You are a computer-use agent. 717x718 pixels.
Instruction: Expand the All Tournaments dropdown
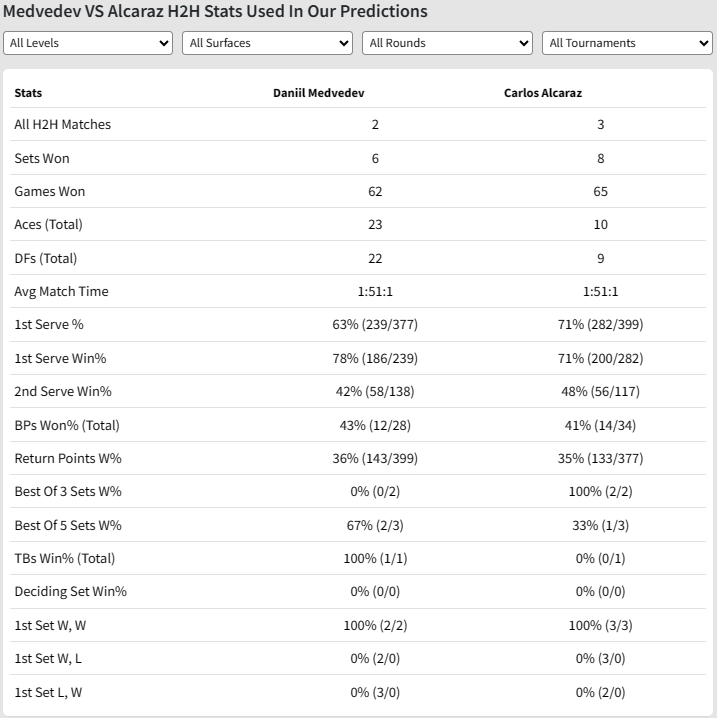pos(627,43)
